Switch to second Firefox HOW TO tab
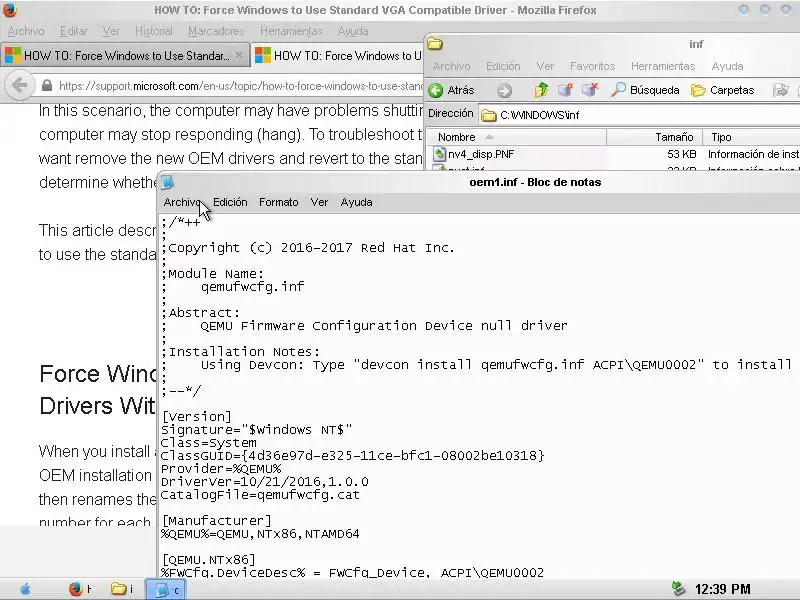Viewport: 800px width, 600px height. [x=338, y=56]
